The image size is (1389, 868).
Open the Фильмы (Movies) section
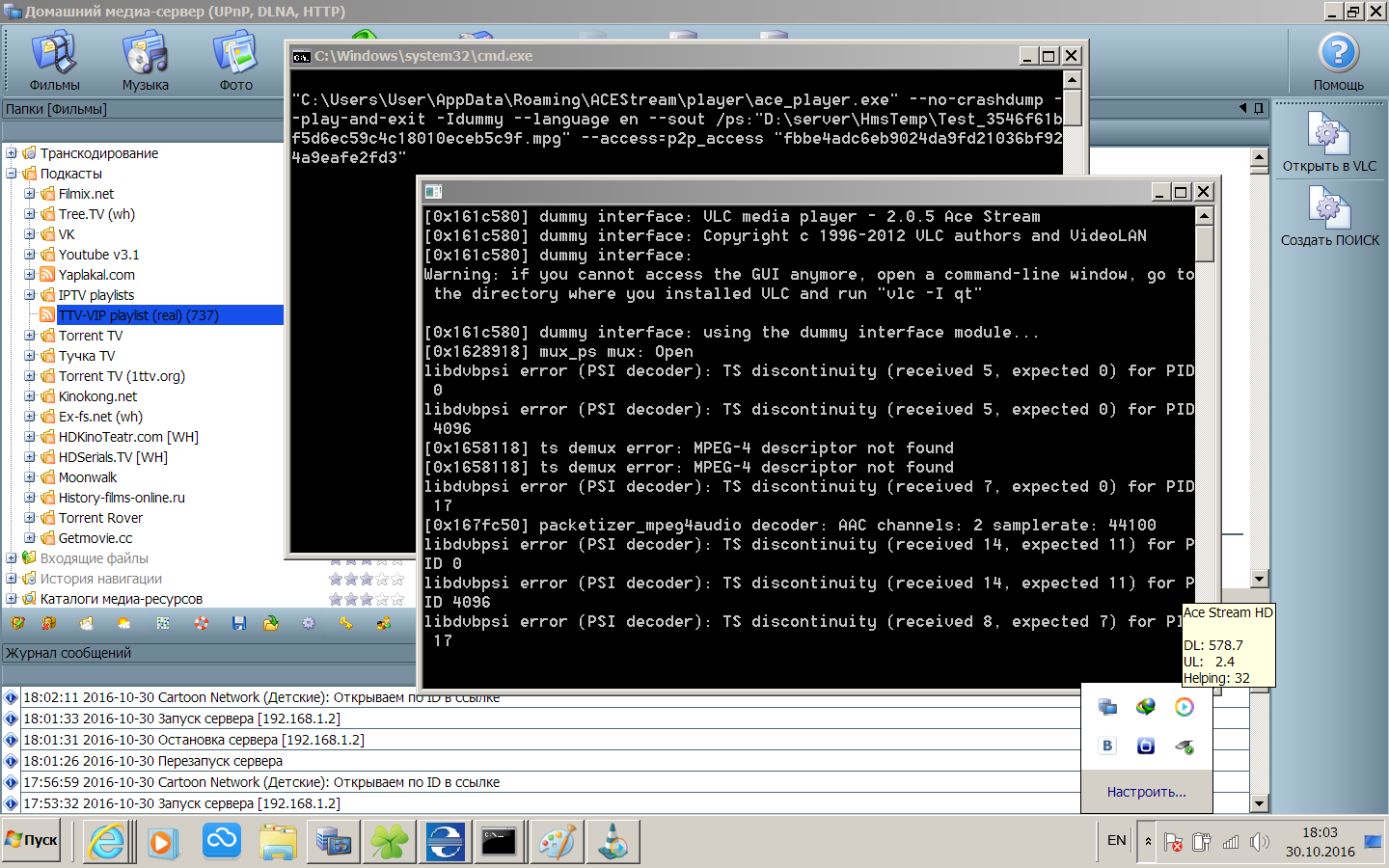click(54, 60)
